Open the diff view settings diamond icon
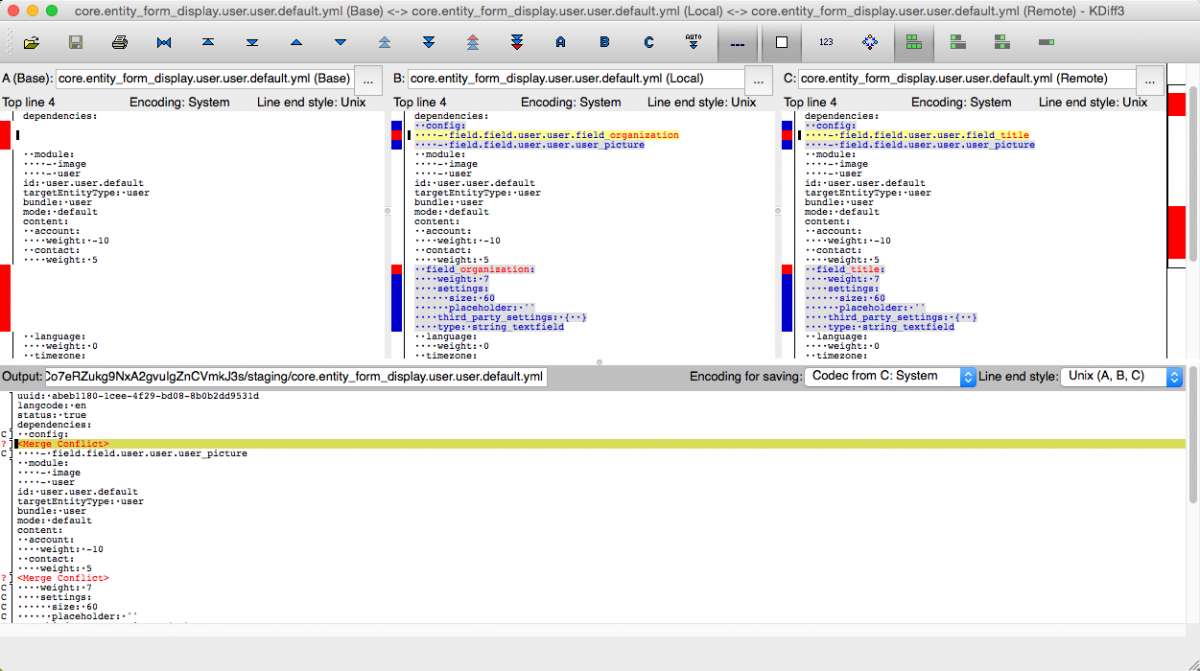The height and width of the screenshot is (671, 1200). click(x=870, y=42)
